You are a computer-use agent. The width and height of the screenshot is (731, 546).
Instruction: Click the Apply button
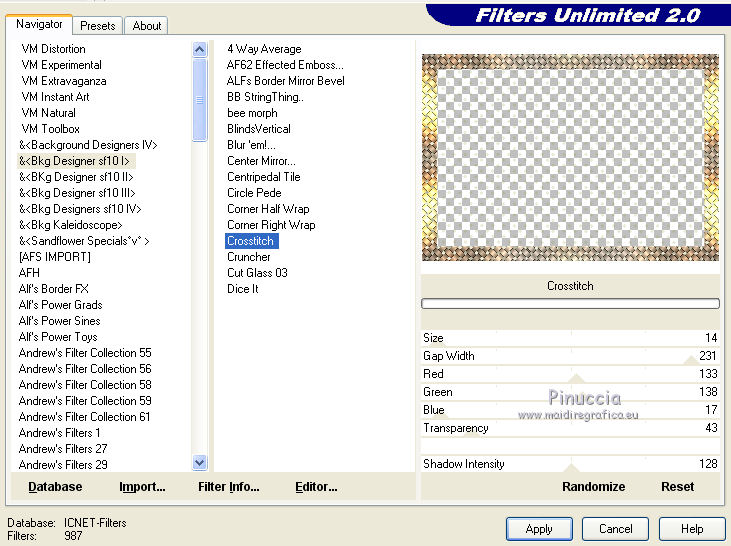click(539, 529)
